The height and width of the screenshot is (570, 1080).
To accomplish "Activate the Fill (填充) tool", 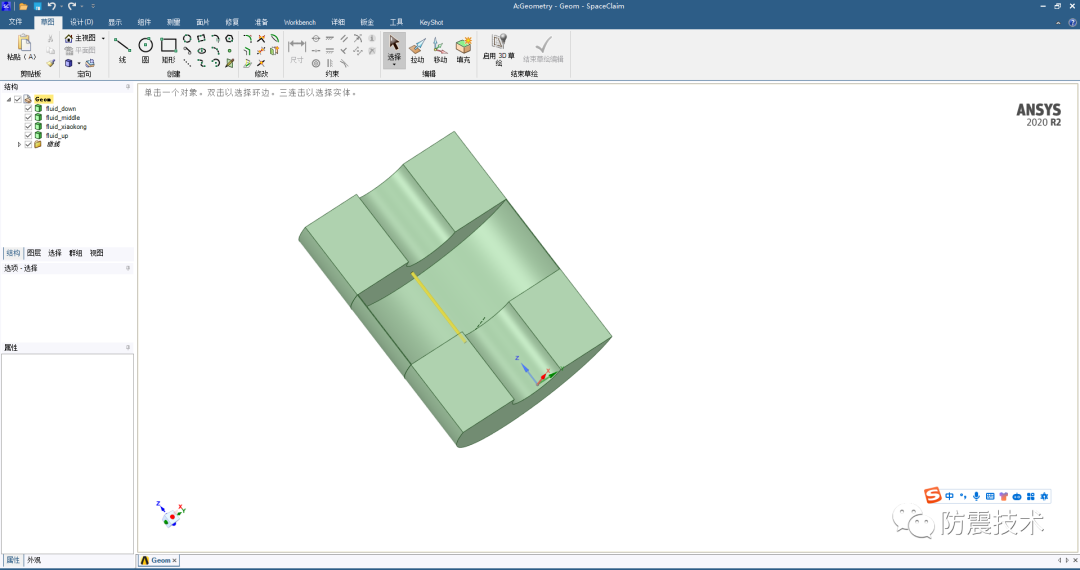I will [464, 50].
